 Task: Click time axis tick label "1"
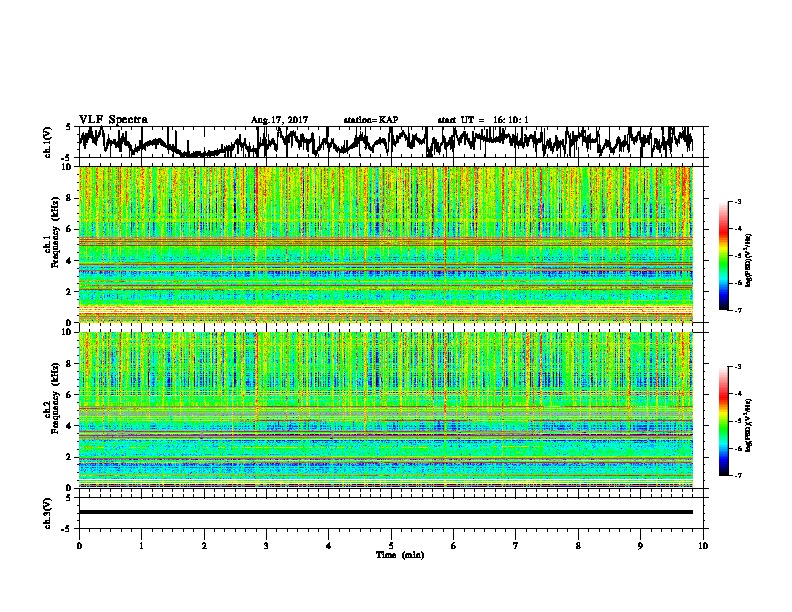(x=141, y=546)
